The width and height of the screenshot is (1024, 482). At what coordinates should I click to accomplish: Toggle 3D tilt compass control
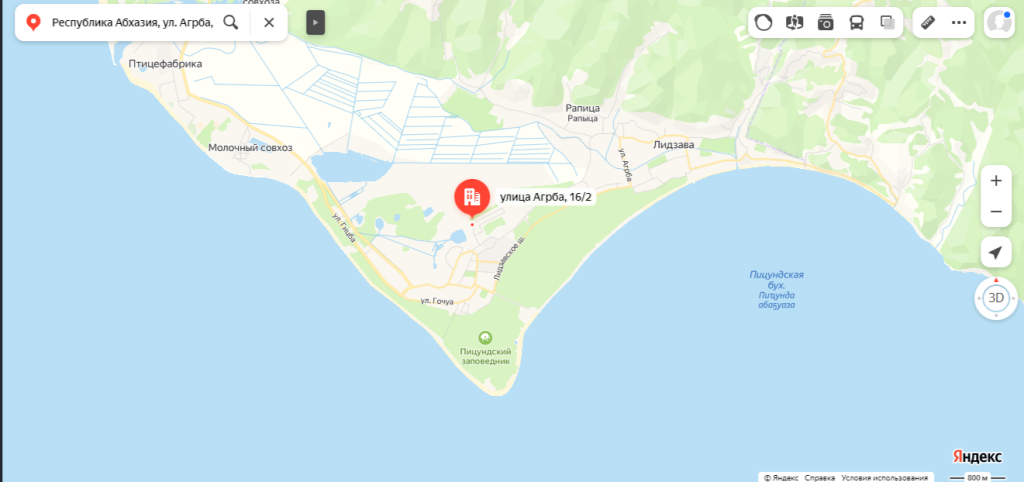pyautogui.click(x=996, y=298)
